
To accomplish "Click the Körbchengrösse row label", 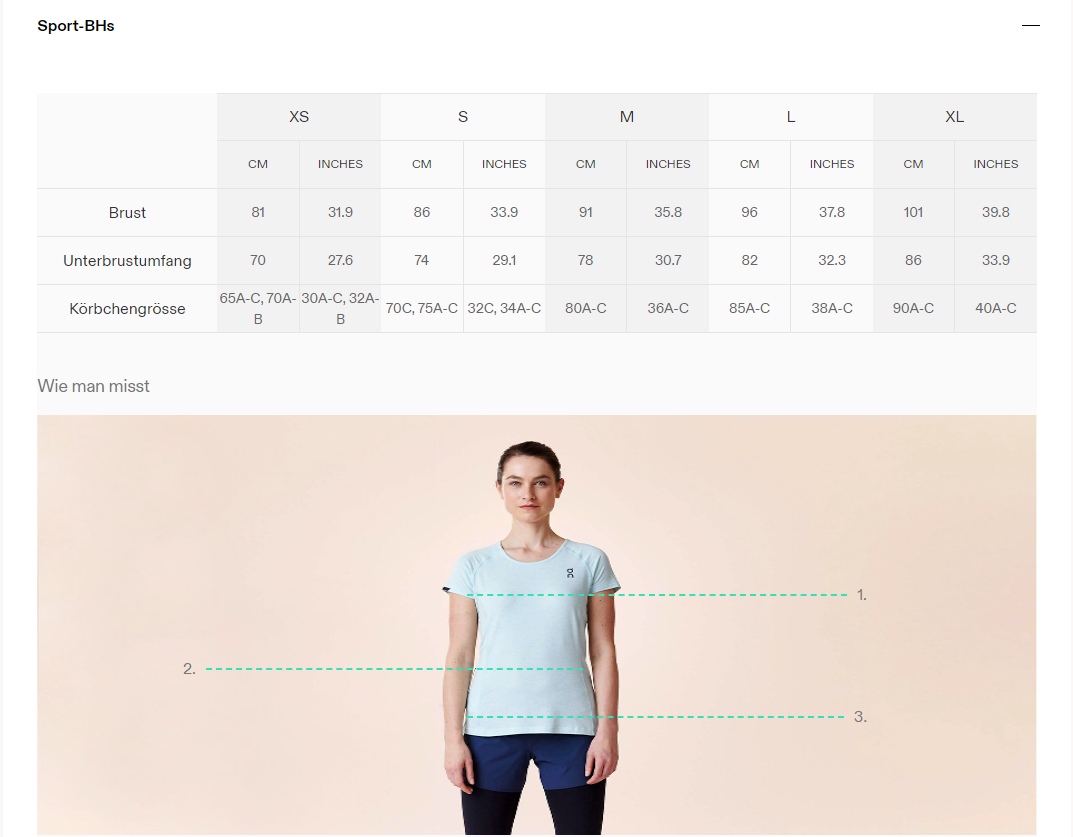I will click(127, 309).
